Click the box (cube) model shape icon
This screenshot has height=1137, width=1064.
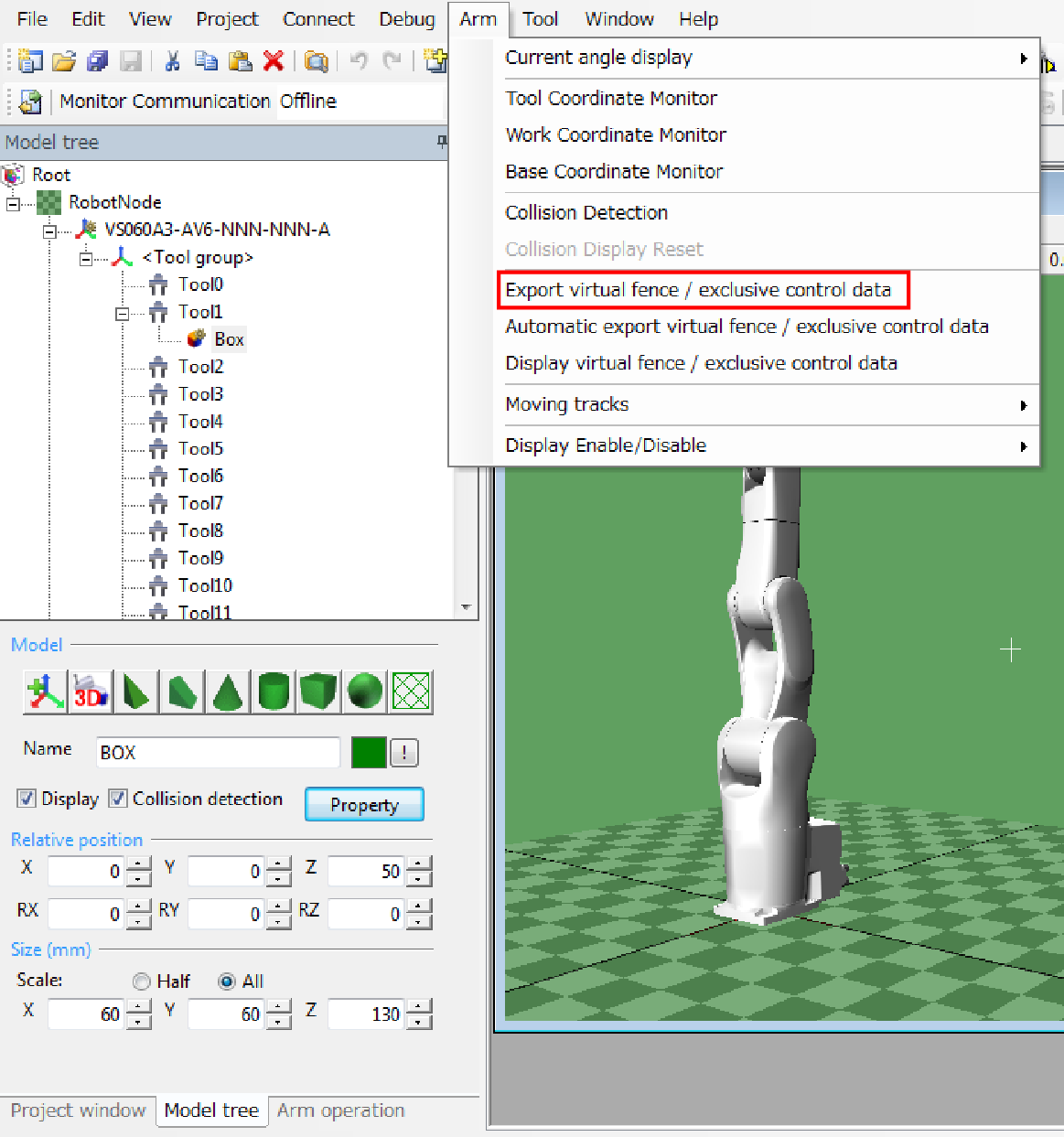318,692
